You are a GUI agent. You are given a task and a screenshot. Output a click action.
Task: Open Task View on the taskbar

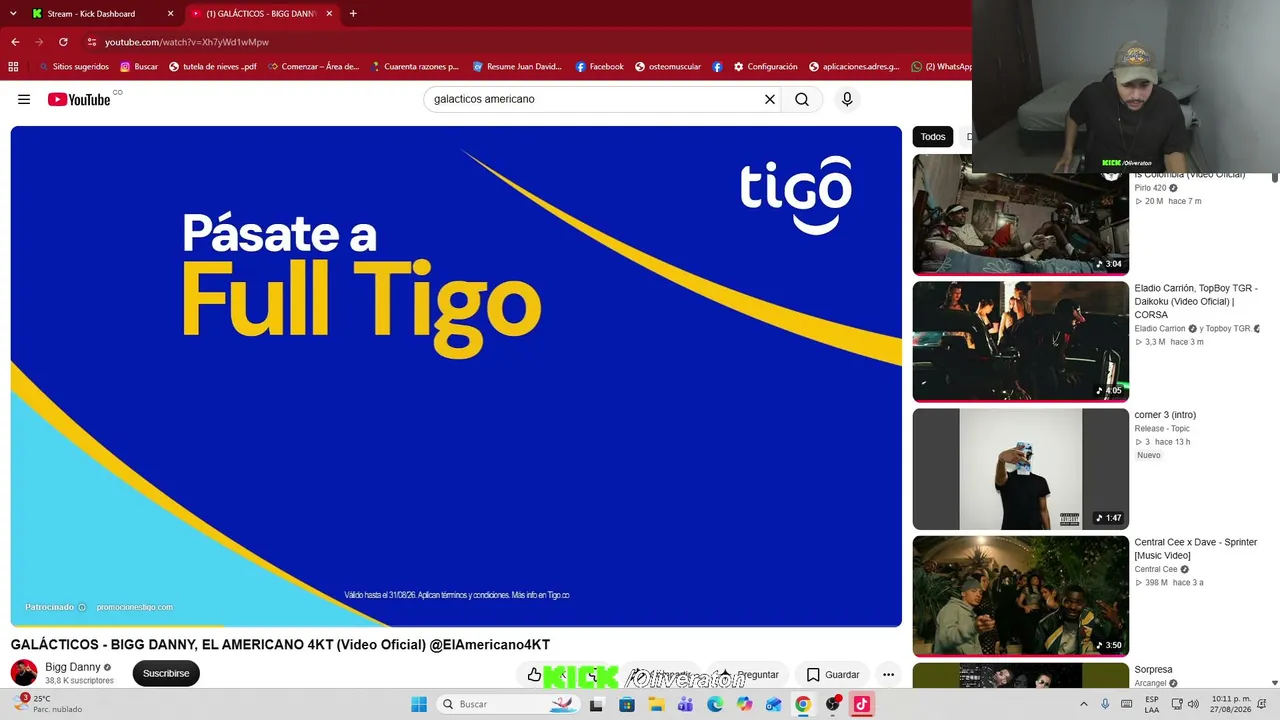coord(597,704)
